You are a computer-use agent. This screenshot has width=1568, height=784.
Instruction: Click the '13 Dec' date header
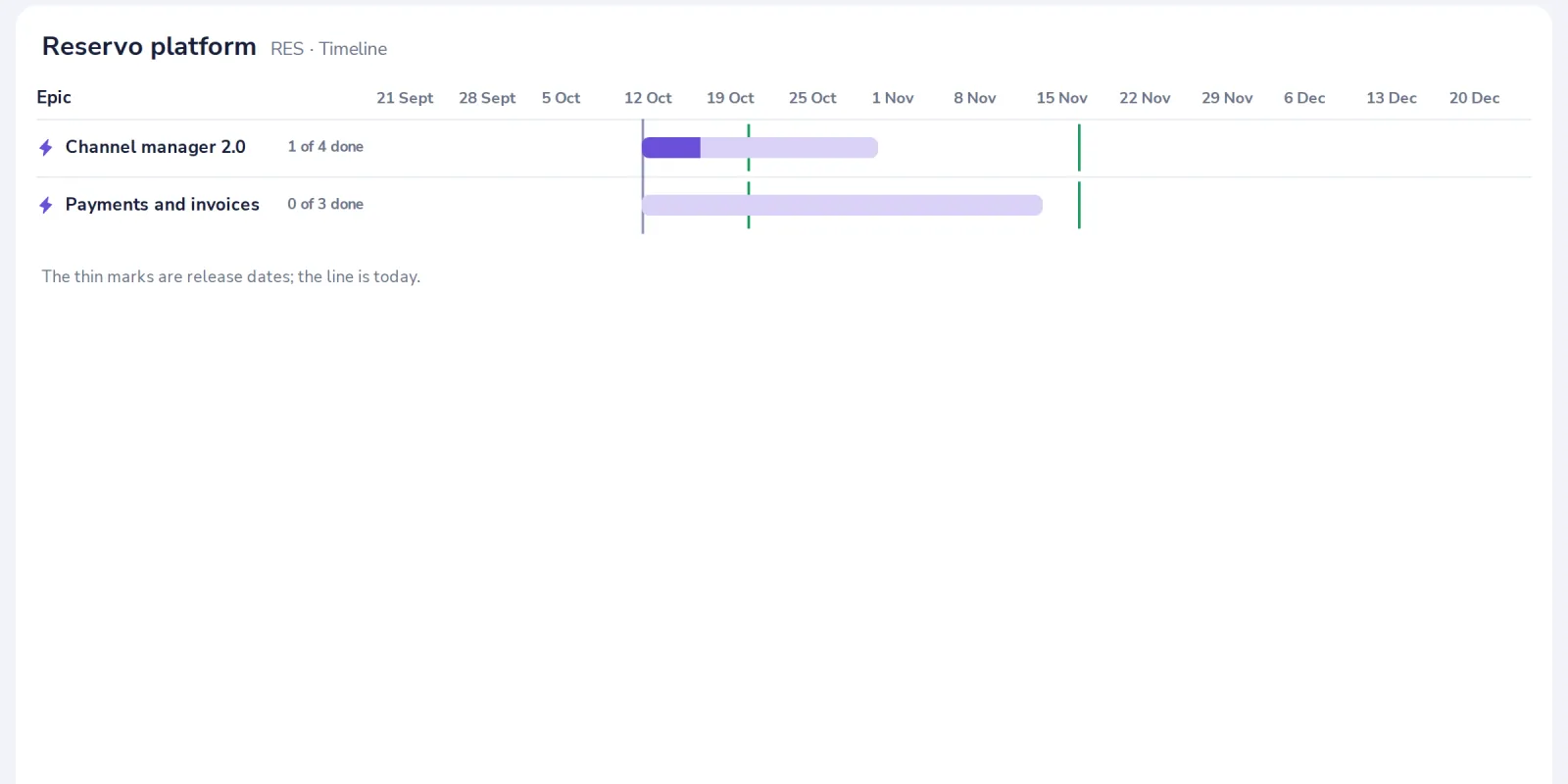point(1392,98)
